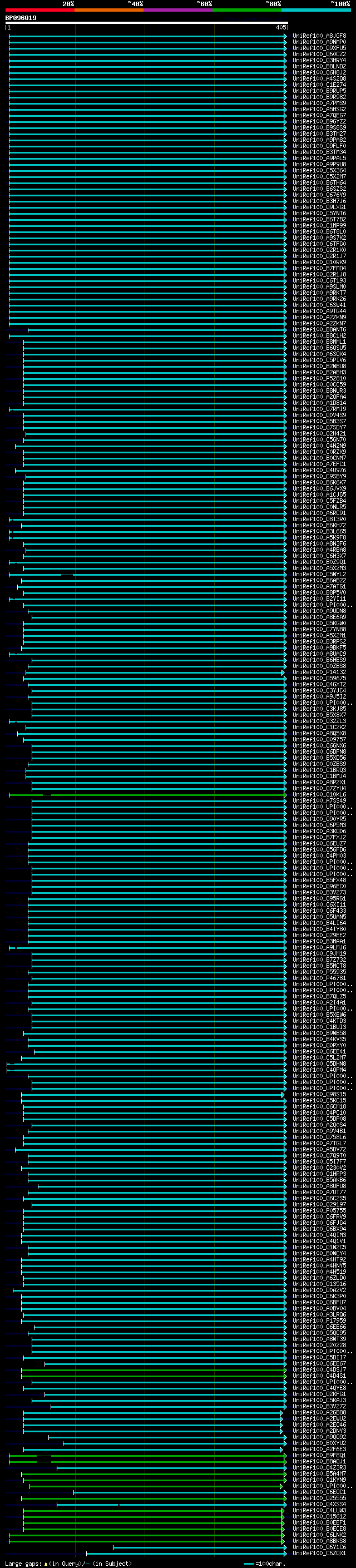Select hit UniRef100_B9F8Q1
This screenshot has width=356, height=1568.
click(319, 1455)
